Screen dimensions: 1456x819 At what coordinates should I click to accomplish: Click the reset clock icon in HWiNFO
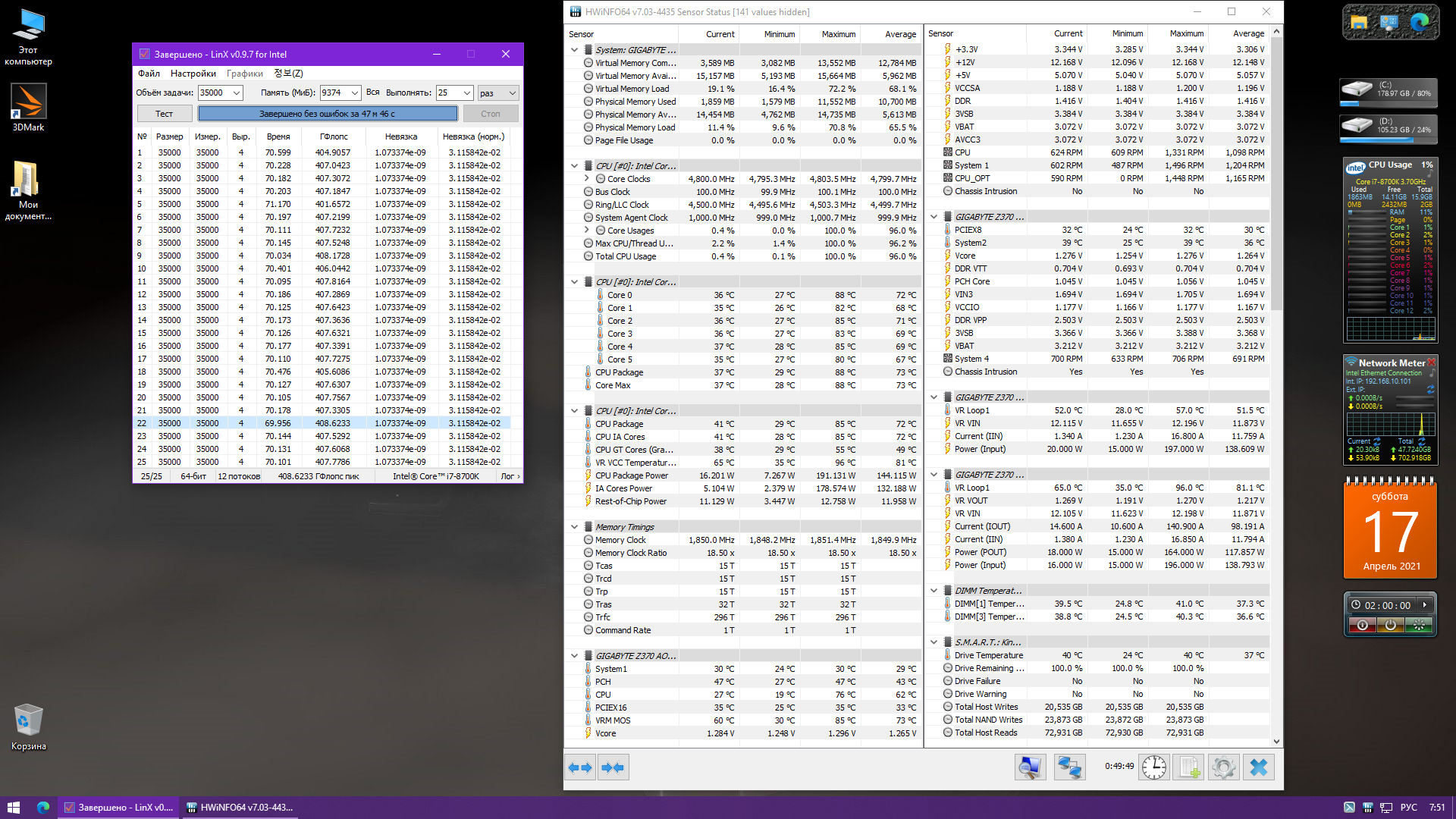coord(1153,767)
